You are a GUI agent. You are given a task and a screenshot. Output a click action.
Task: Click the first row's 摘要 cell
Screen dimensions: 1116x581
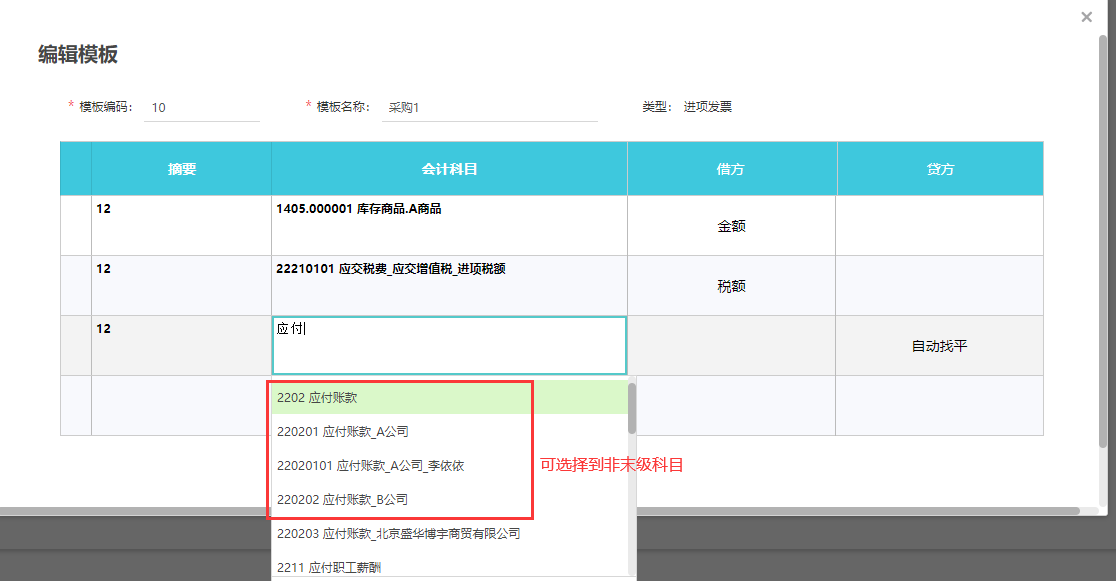click(x=181, y=225)
